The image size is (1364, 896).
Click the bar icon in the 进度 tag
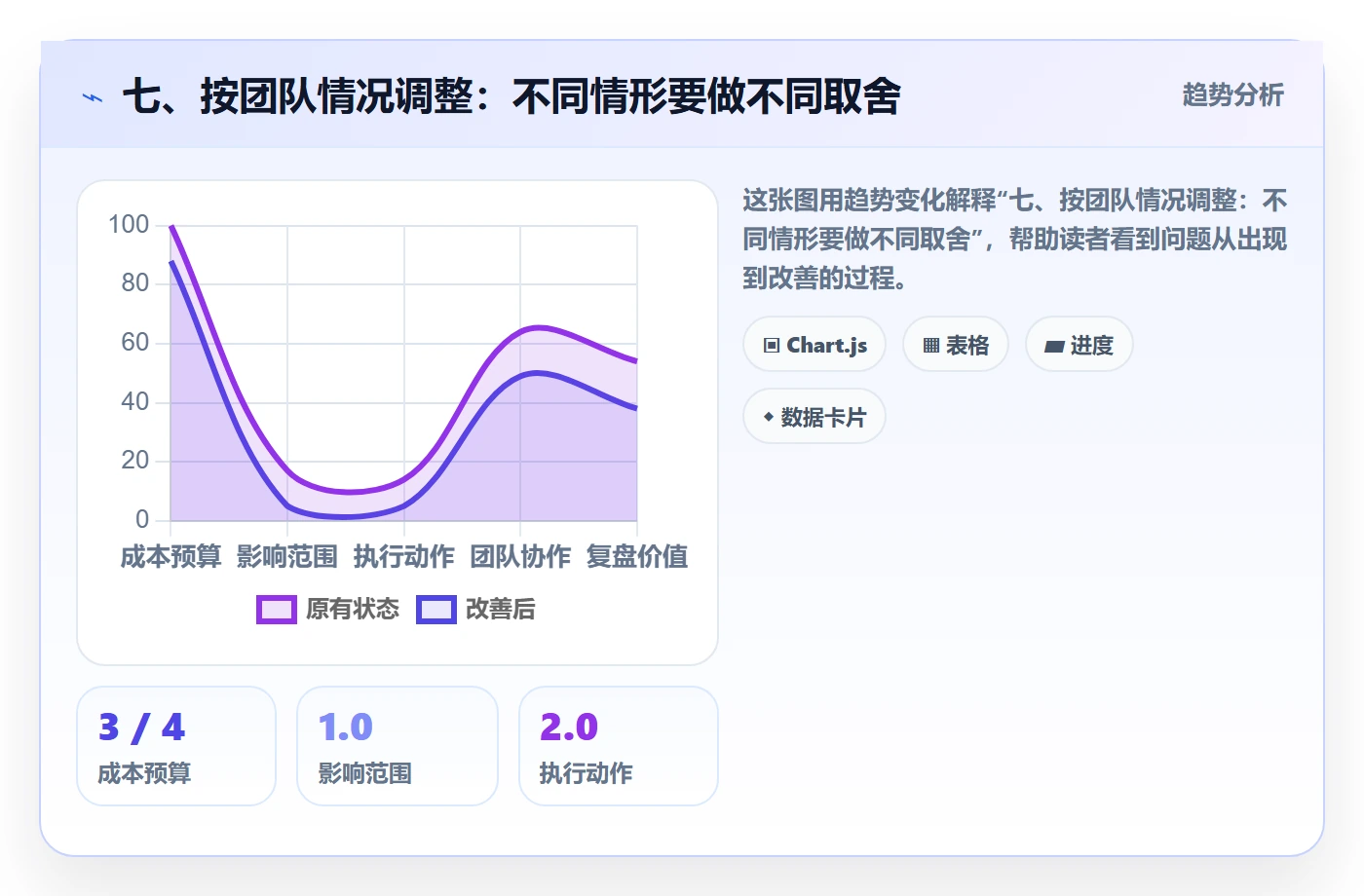(x=1054, y=346)
